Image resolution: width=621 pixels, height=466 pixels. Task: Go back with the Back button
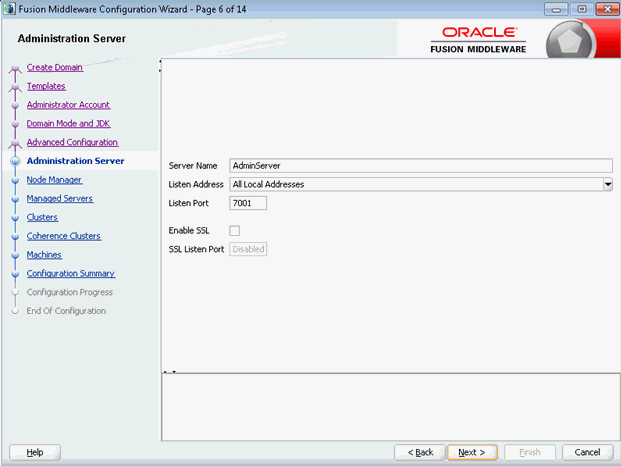coord(420,452)
